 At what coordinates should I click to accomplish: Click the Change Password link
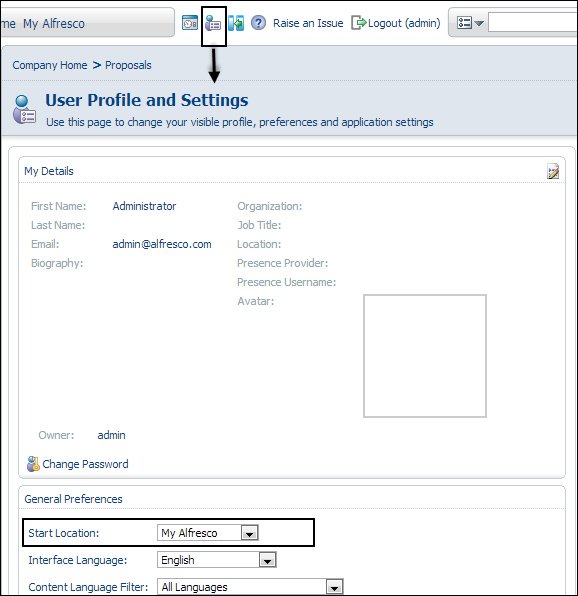click(x=85, y=464)
